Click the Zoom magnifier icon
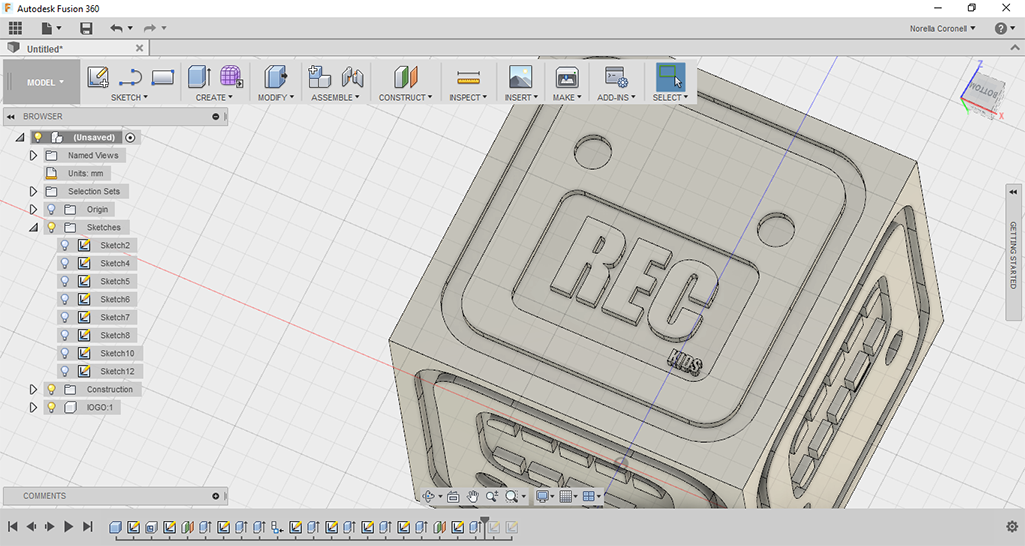1025x546 pixels. pyautogui.click(x=492, y=496)
